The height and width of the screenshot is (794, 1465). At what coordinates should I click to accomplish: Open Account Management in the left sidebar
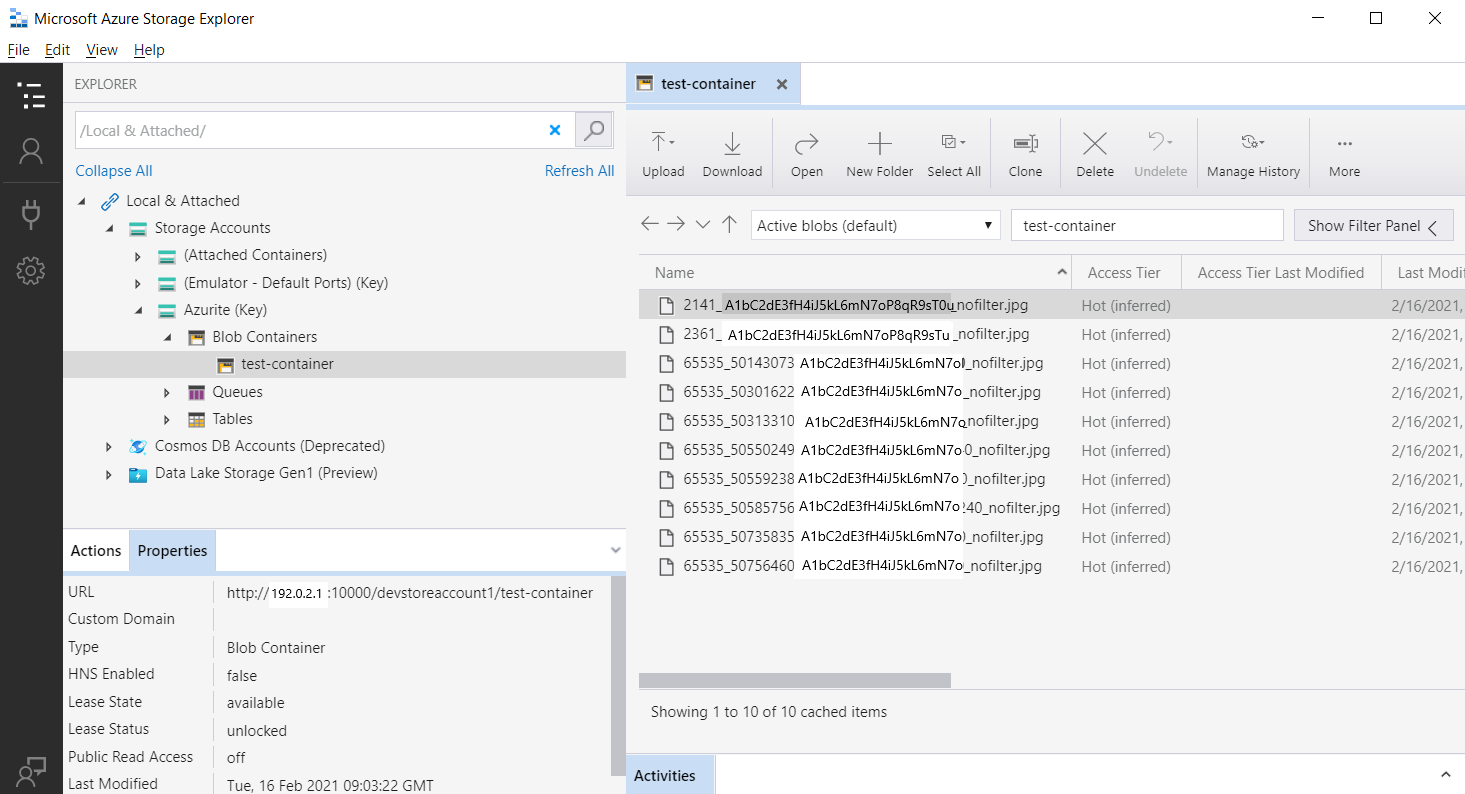click(31, 151)
